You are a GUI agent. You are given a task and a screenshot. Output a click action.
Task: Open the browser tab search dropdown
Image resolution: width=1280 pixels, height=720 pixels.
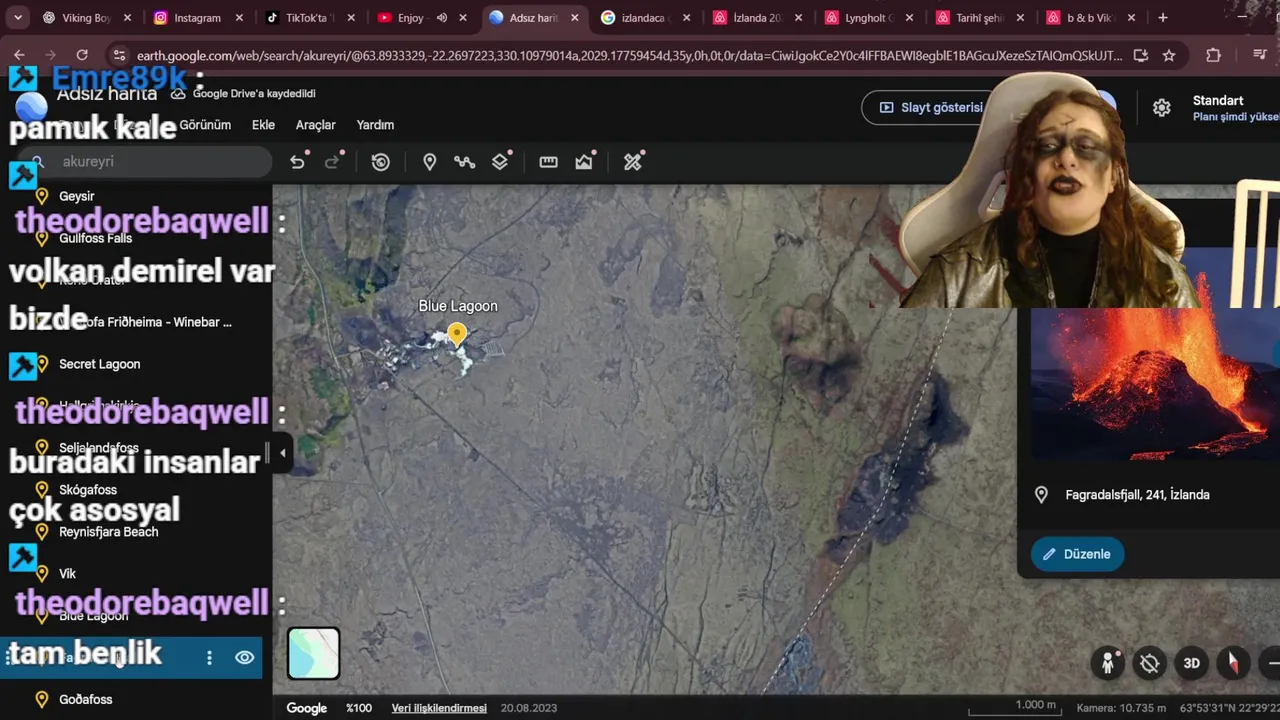point(17,18)
